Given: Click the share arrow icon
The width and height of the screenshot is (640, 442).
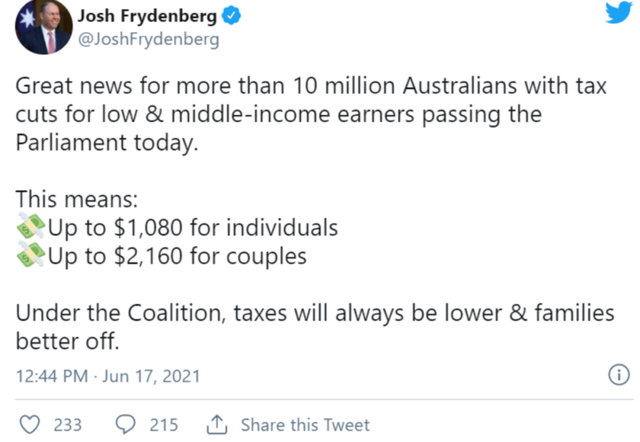Looking at the screenshot, I should pyautogui.click(x=215, y=425).
